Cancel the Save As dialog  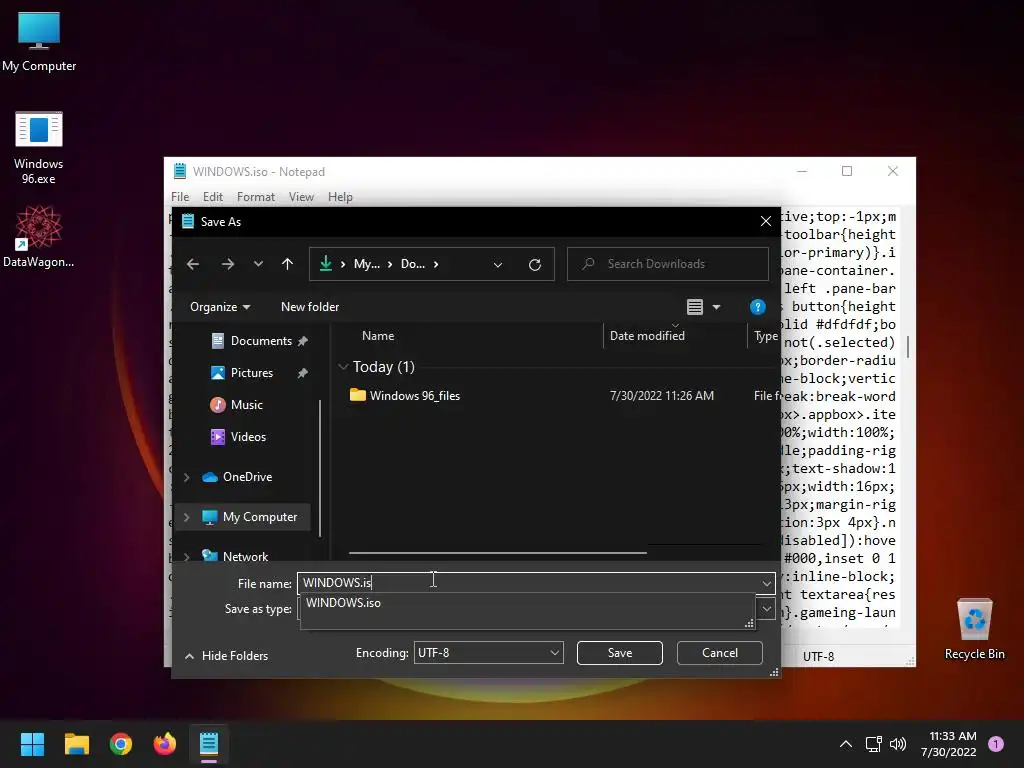coord(720,652)
